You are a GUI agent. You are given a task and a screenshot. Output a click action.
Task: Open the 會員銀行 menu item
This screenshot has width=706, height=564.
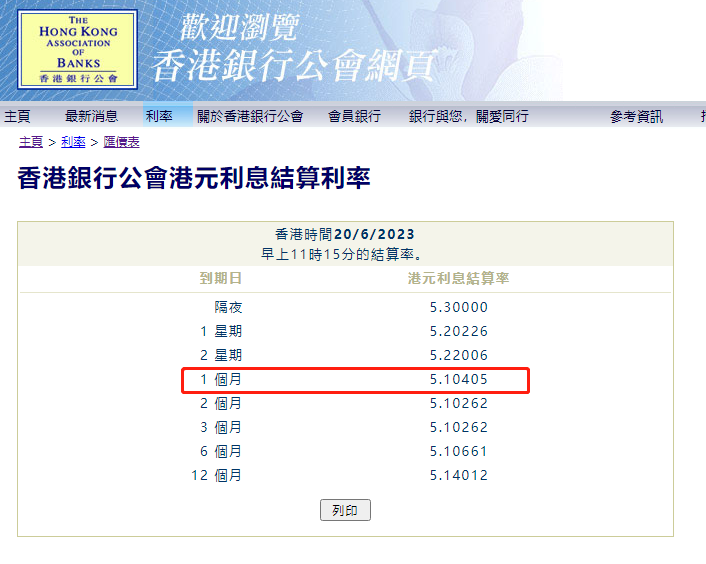point(354,116)
